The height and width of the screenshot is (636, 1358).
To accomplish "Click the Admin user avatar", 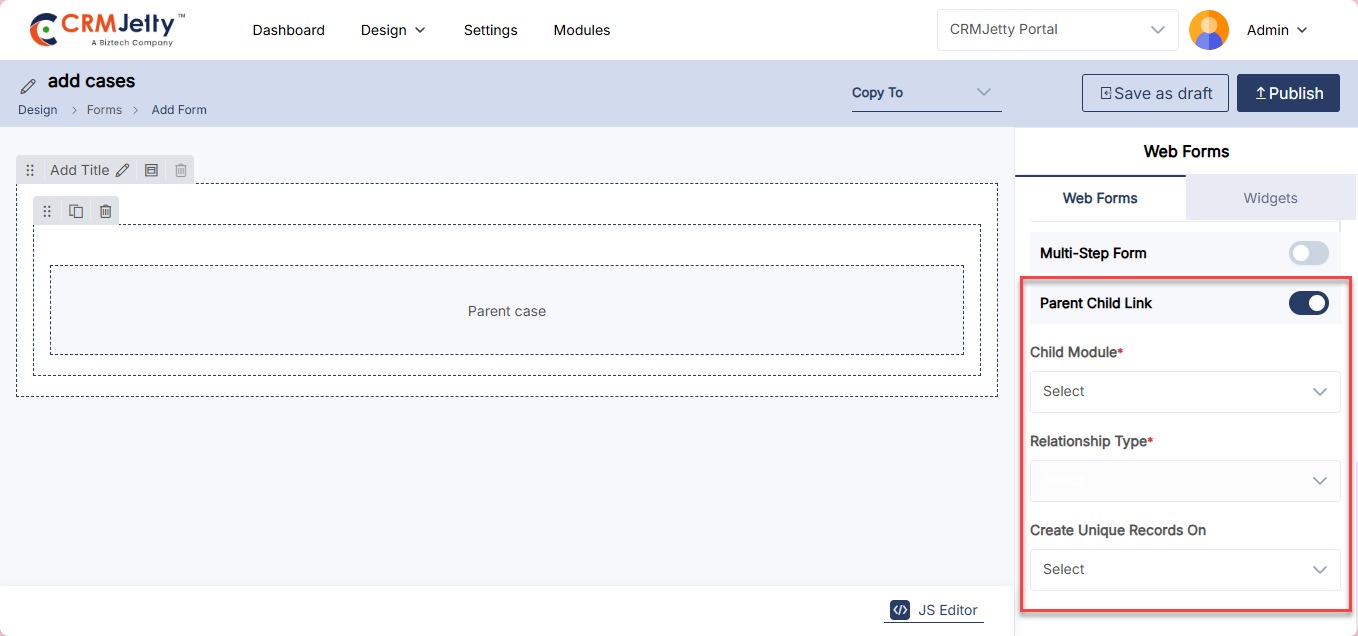I will pos(1208,30).
